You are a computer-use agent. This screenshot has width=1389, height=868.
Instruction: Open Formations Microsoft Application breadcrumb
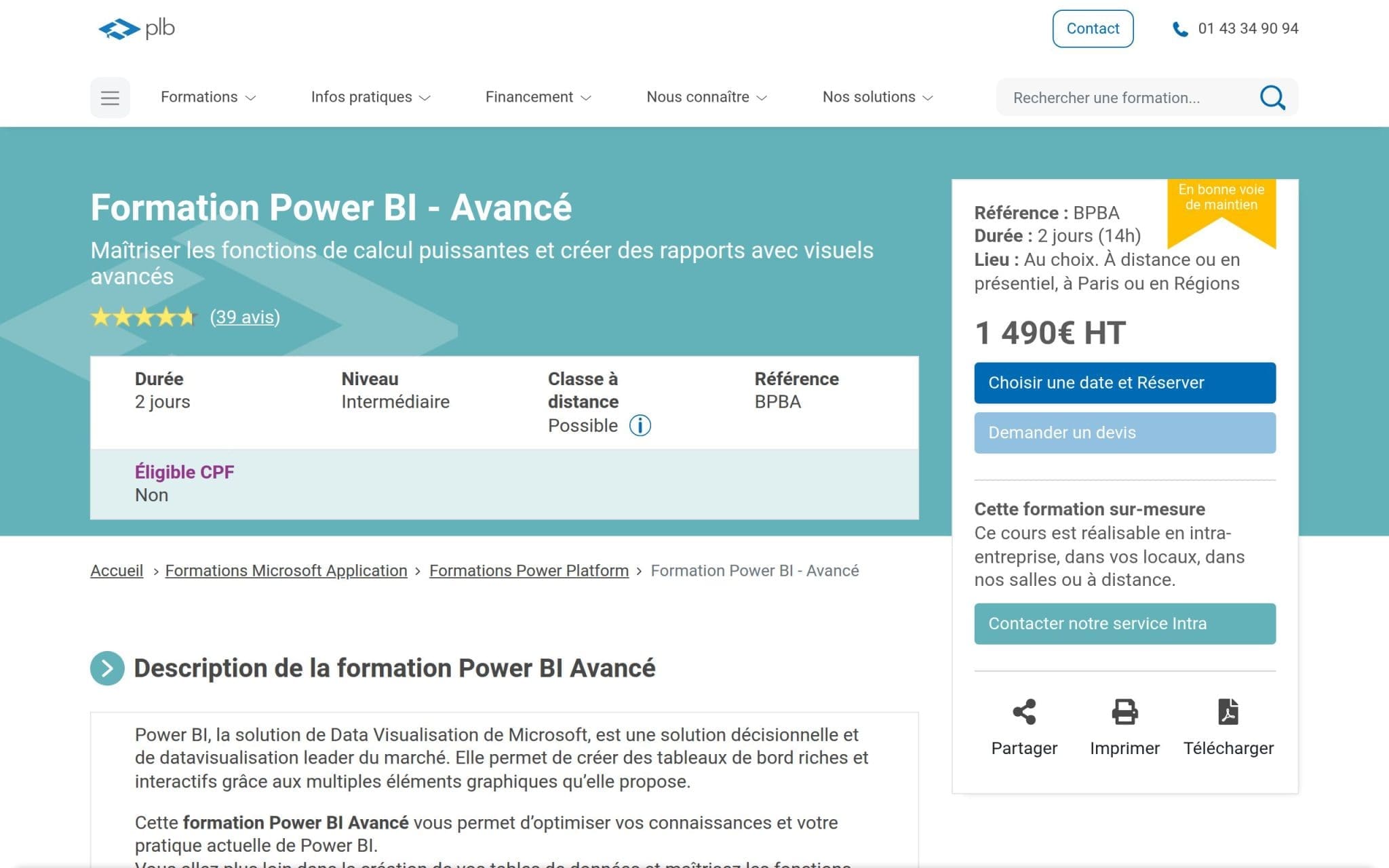pos(286,571)
